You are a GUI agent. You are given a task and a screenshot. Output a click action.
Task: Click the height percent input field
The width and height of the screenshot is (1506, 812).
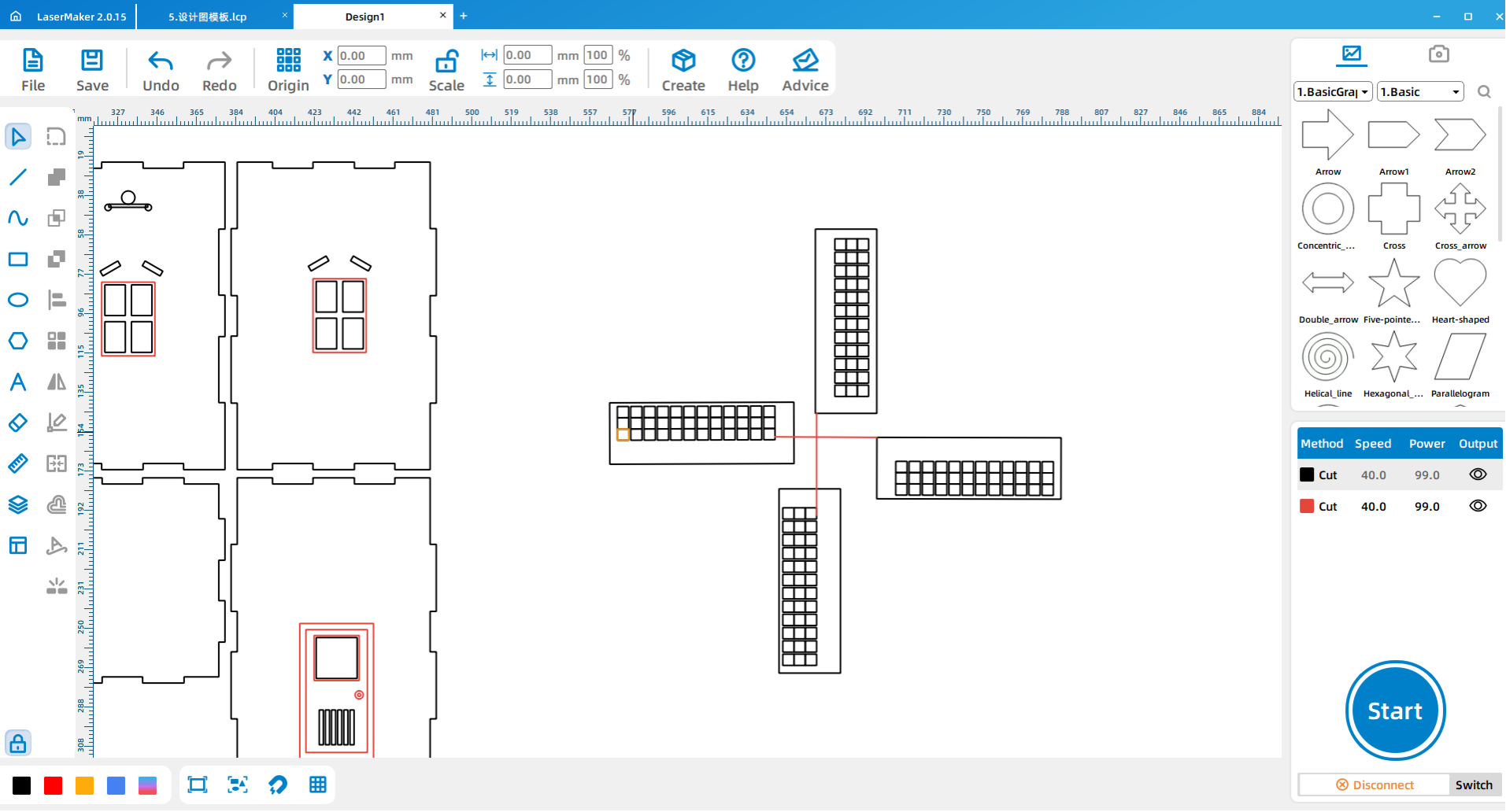[x=598, y=79]
